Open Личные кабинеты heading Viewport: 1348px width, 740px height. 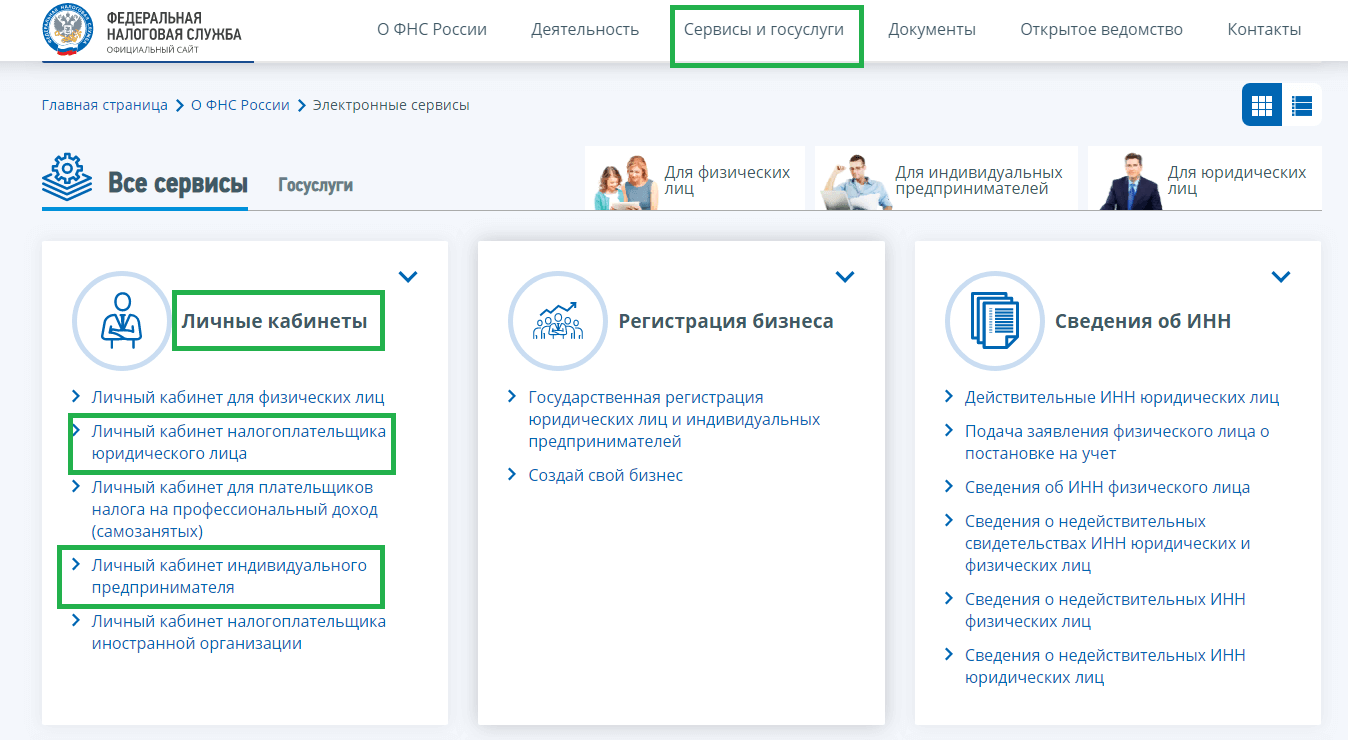274,321
